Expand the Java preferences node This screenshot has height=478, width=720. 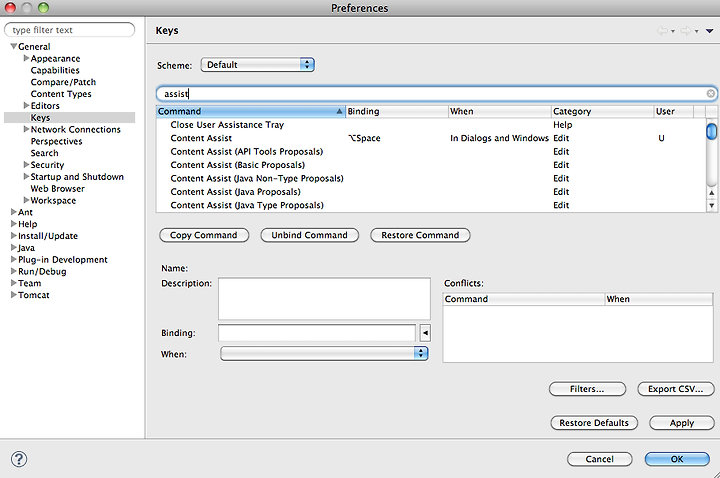pos(14,247)
